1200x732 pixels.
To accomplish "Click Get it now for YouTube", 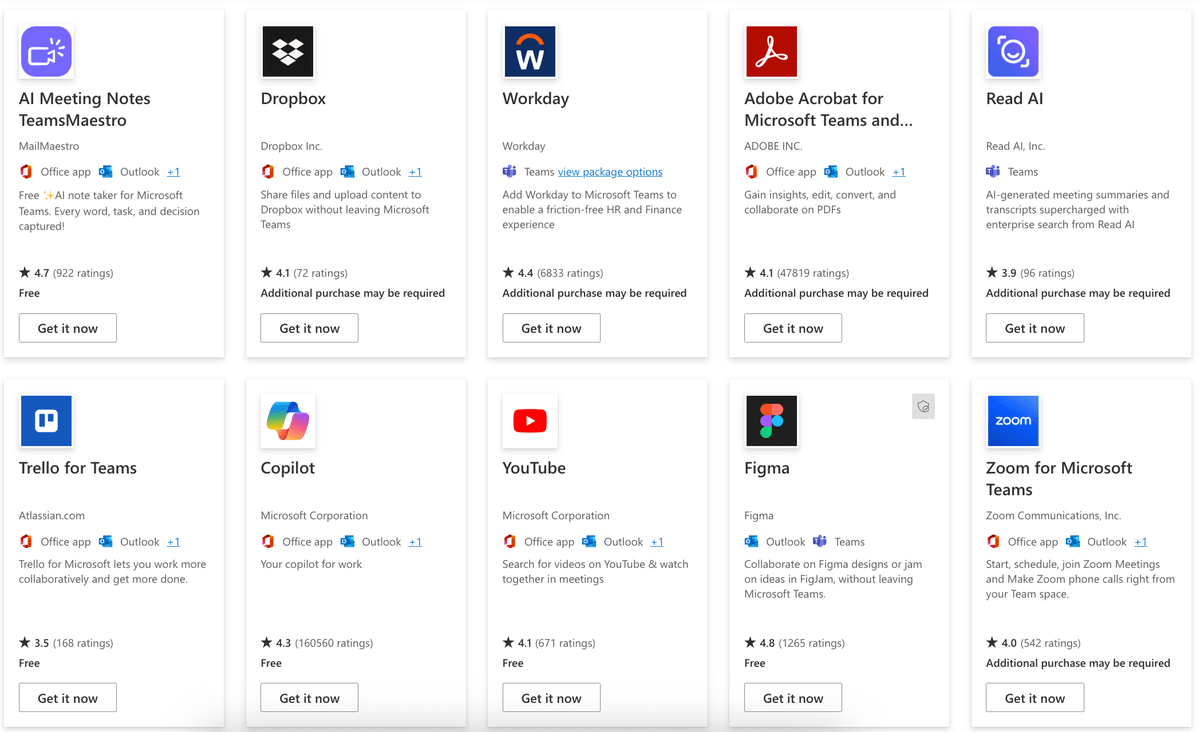I will [551, 697].
